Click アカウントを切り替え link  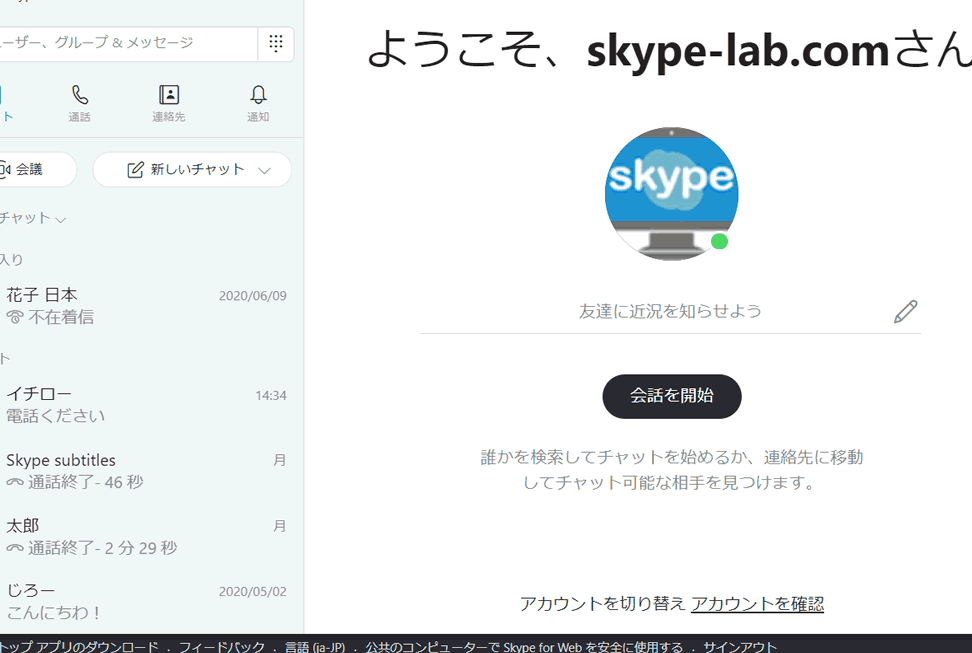point(602,603)
